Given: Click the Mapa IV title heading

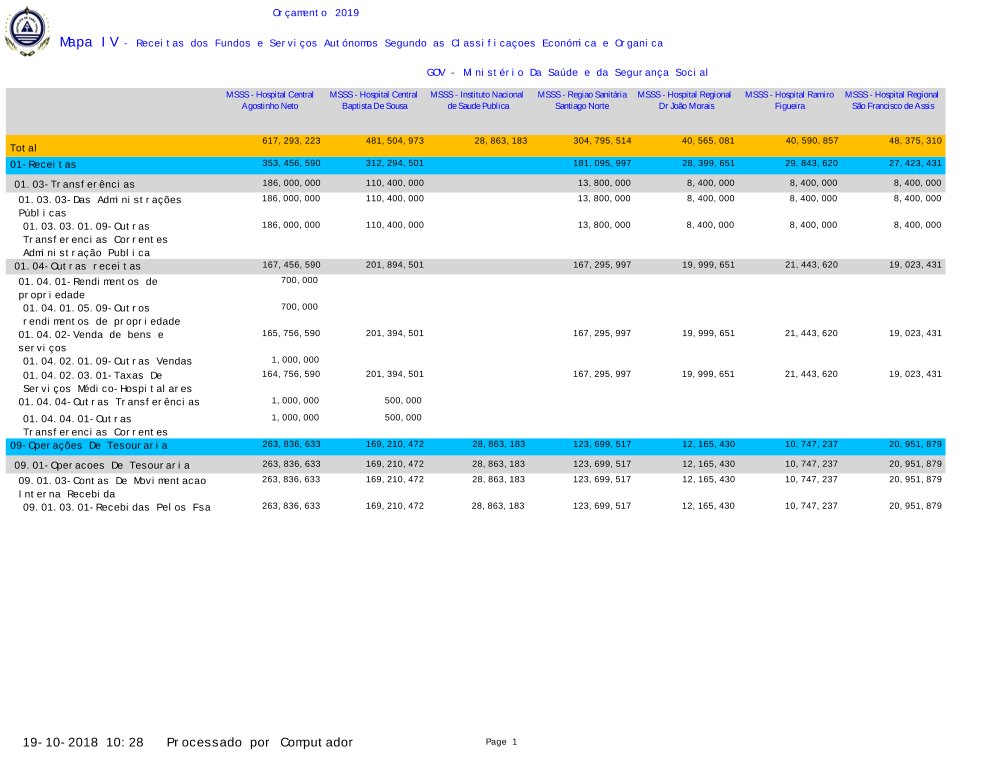Looking at the screenshot, I should 89,42.
